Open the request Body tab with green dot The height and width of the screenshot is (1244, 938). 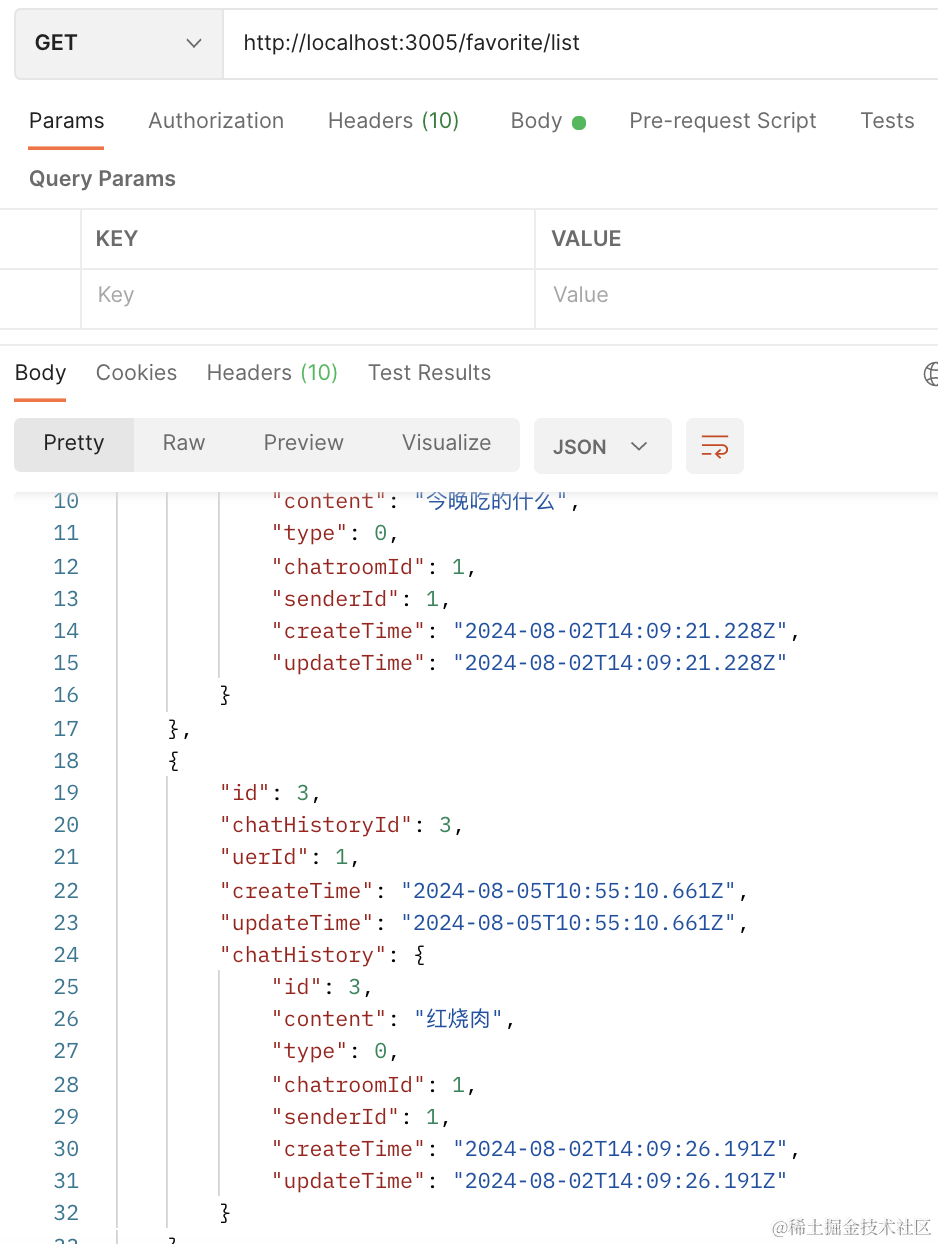click(x=547, y=121)
